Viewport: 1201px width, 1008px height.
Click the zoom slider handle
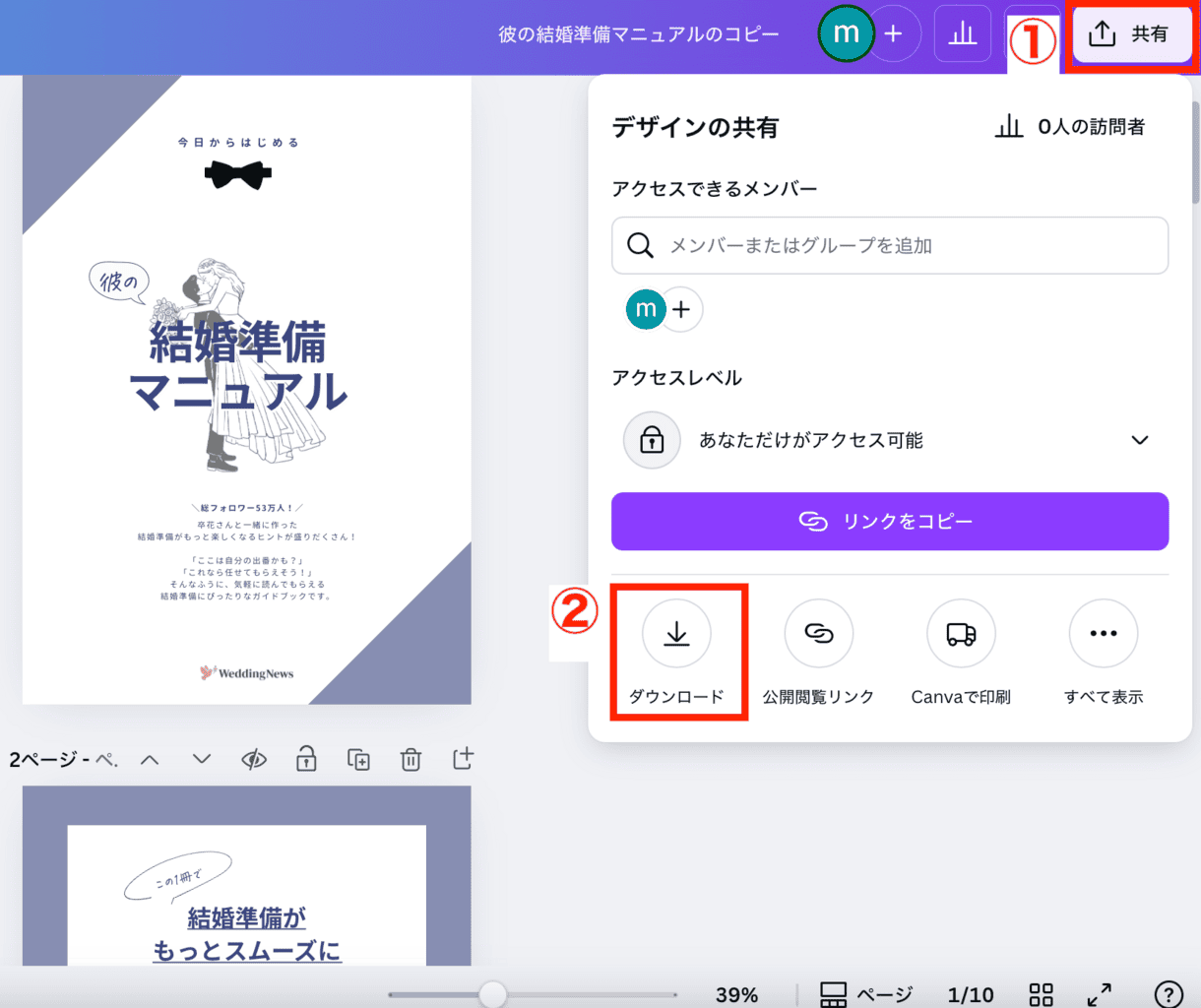pyautogui.click(x=492, y=994)
